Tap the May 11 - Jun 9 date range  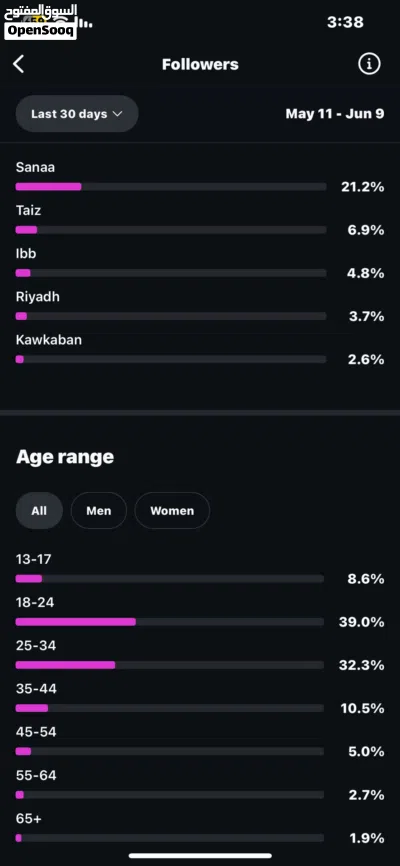point(335,114)
